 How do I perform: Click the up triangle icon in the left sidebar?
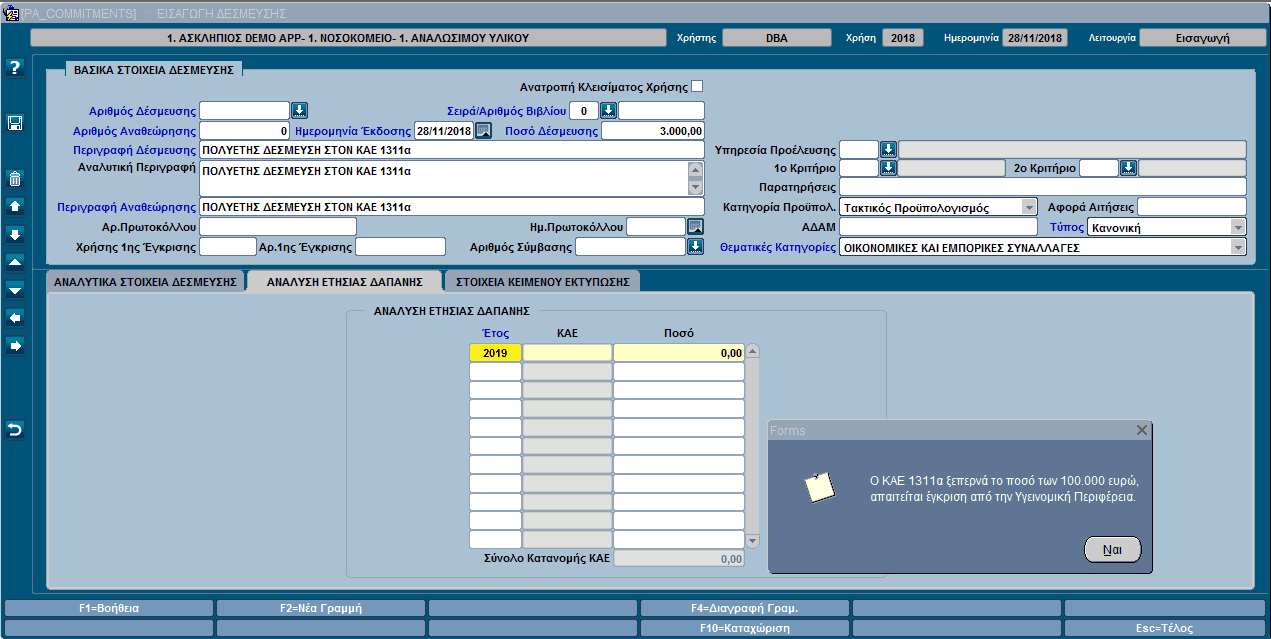point(14,262)
